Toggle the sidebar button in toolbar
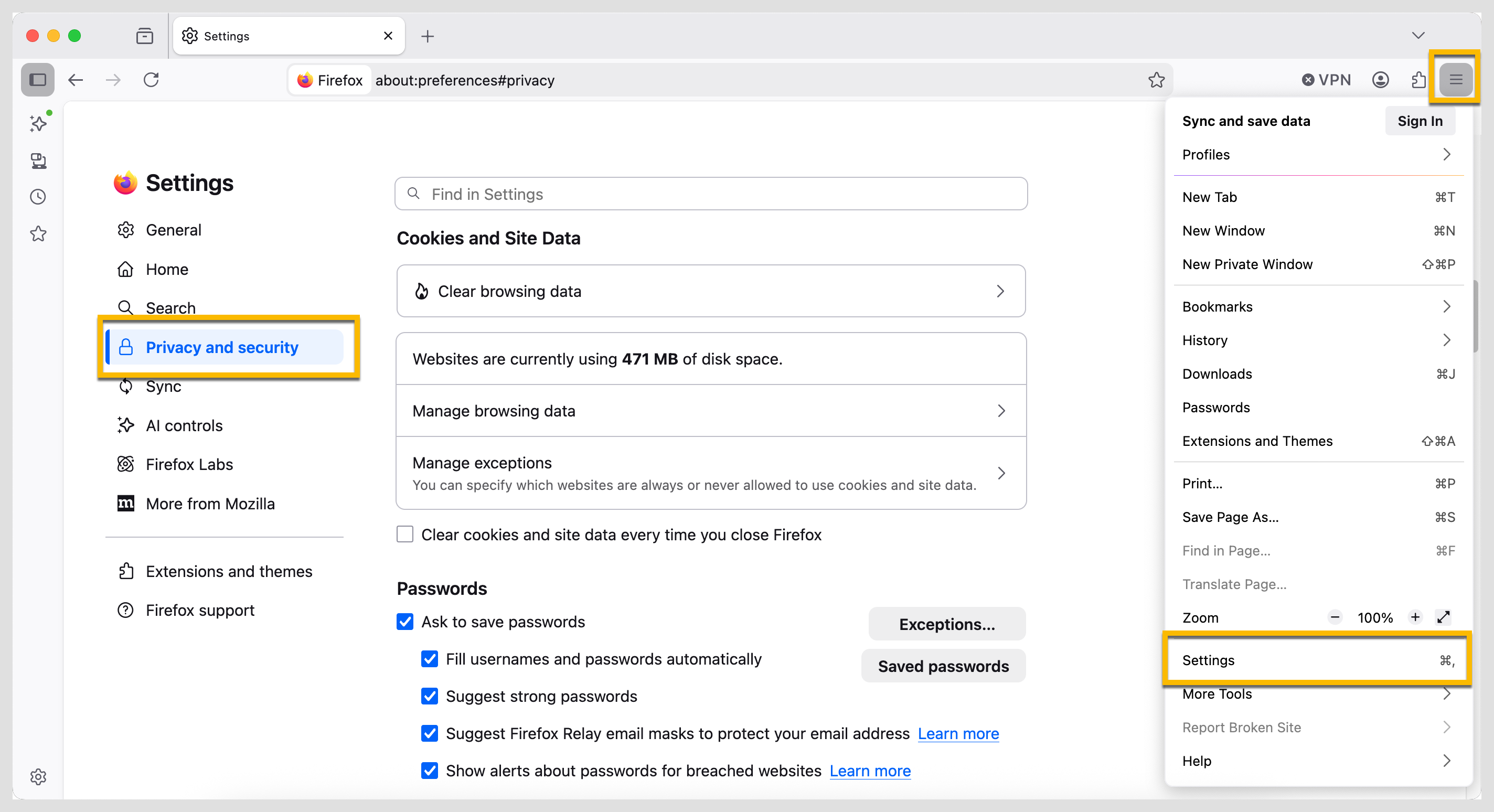 [38, 79]
